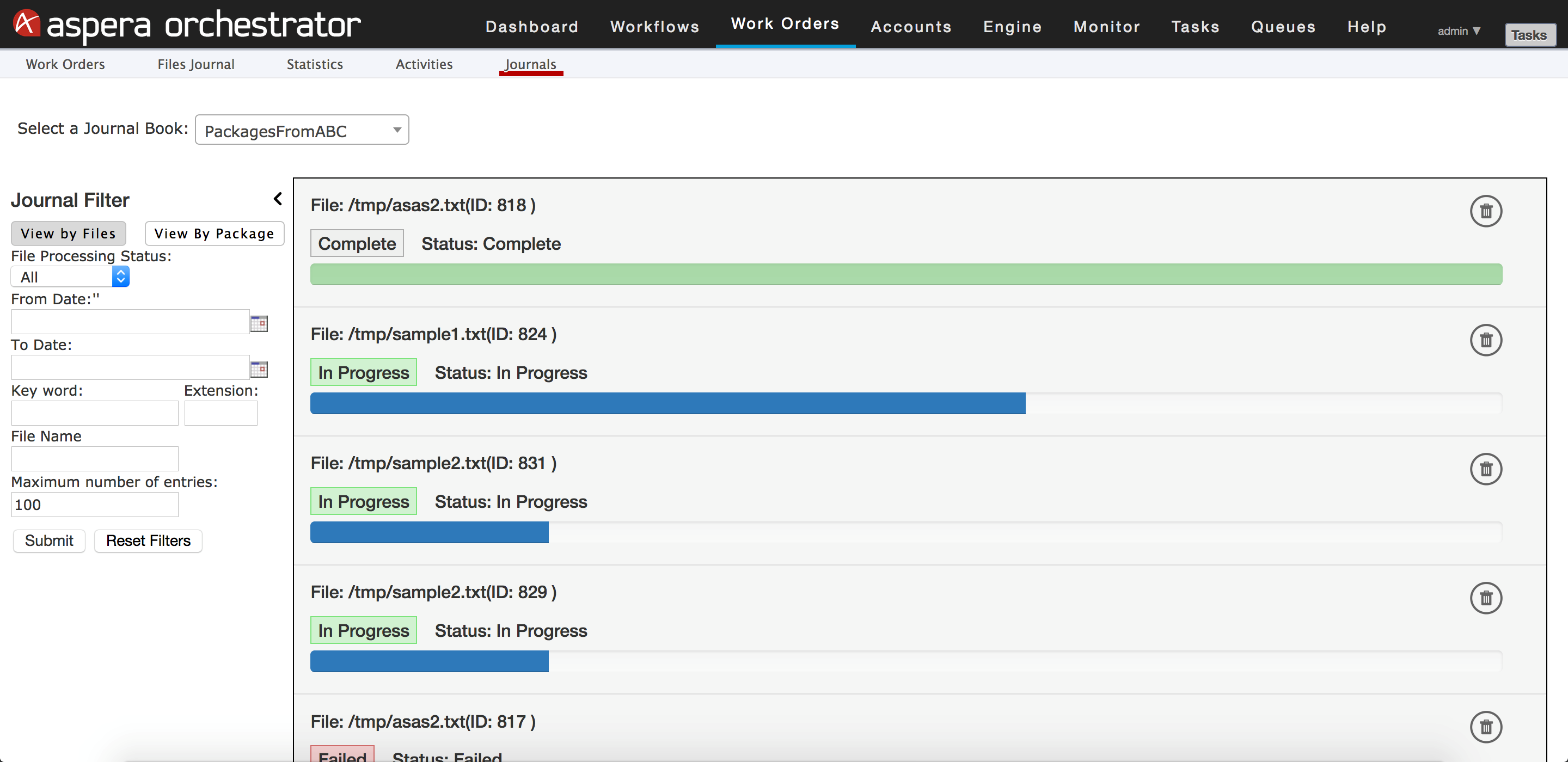Click the Reset Filters button

pos(148,540)
